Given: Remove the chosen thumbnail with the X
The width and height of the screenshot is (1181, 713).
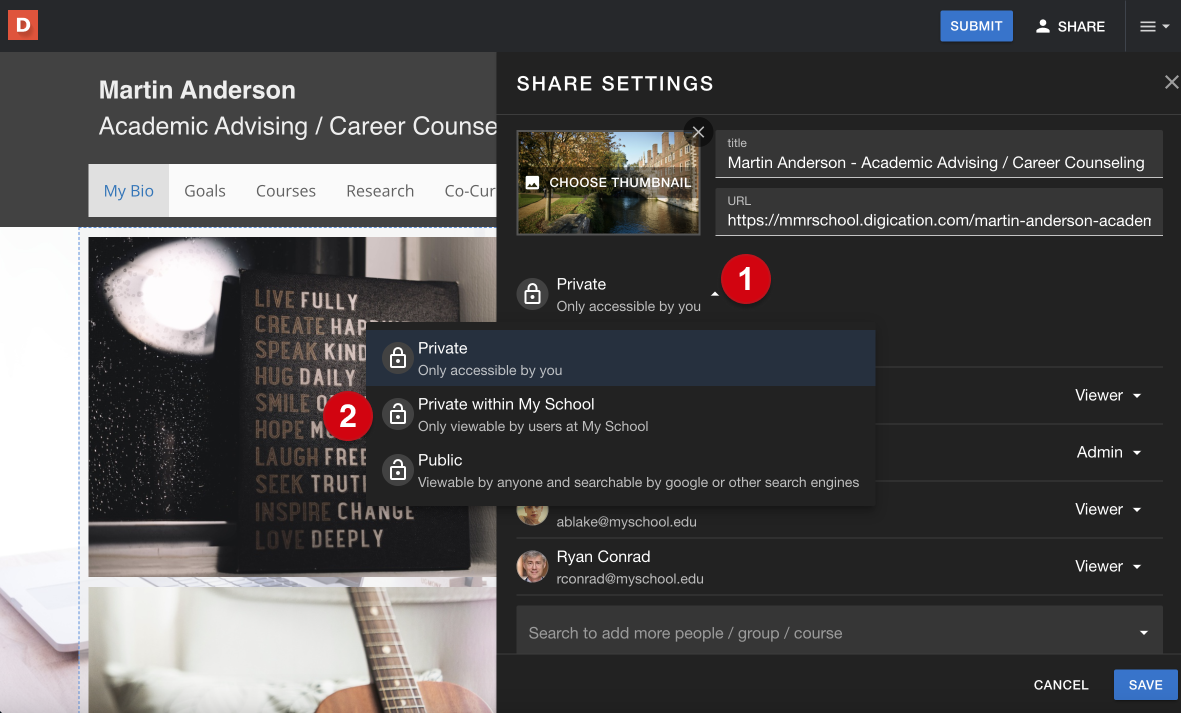Looking at the screenshot, I should 698,132.
